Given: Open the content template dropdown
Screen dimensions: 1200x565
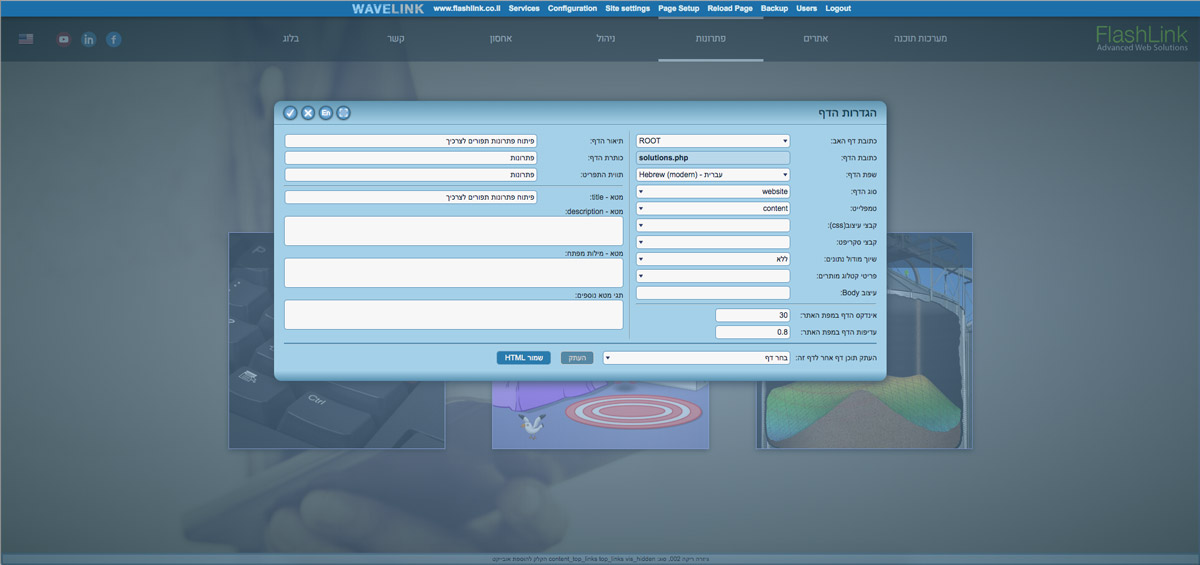Looking at the screenshot, I should [713, 208].
